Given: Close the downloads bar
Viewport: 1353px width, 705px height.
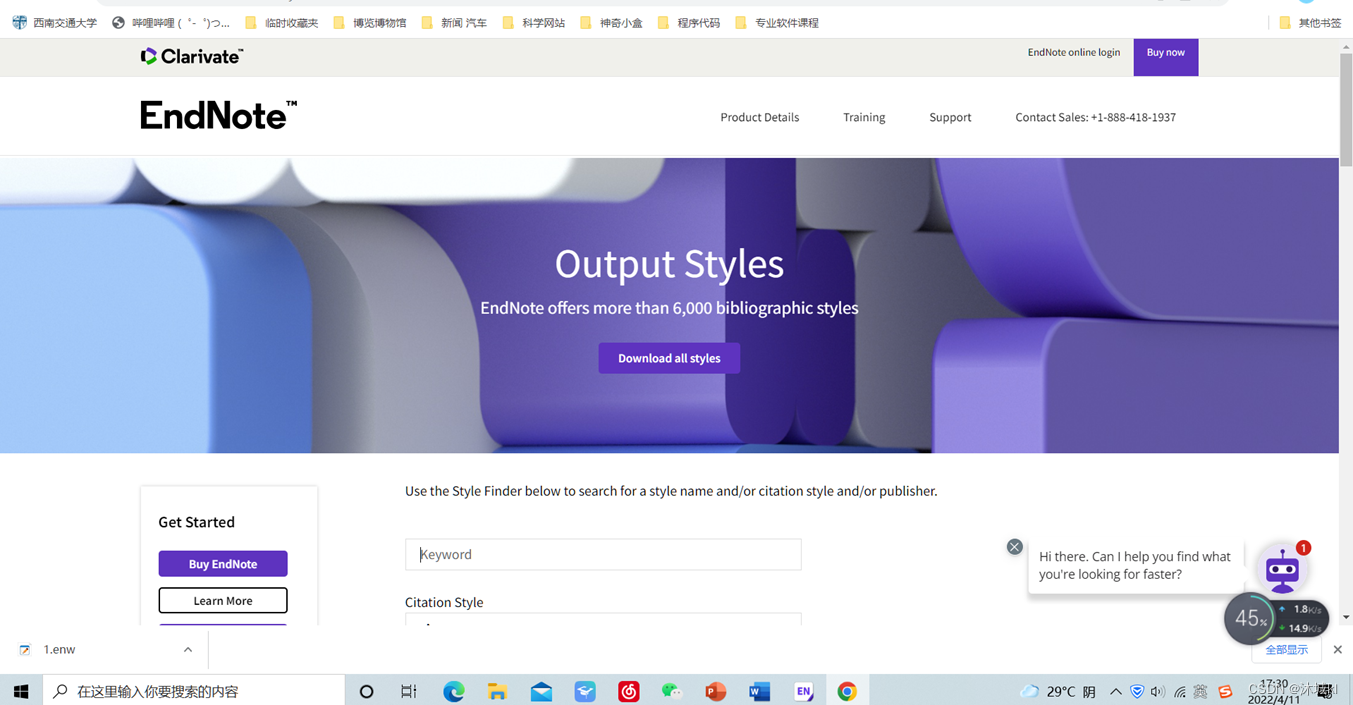Looking at the screenshot, I should 1338,650.
